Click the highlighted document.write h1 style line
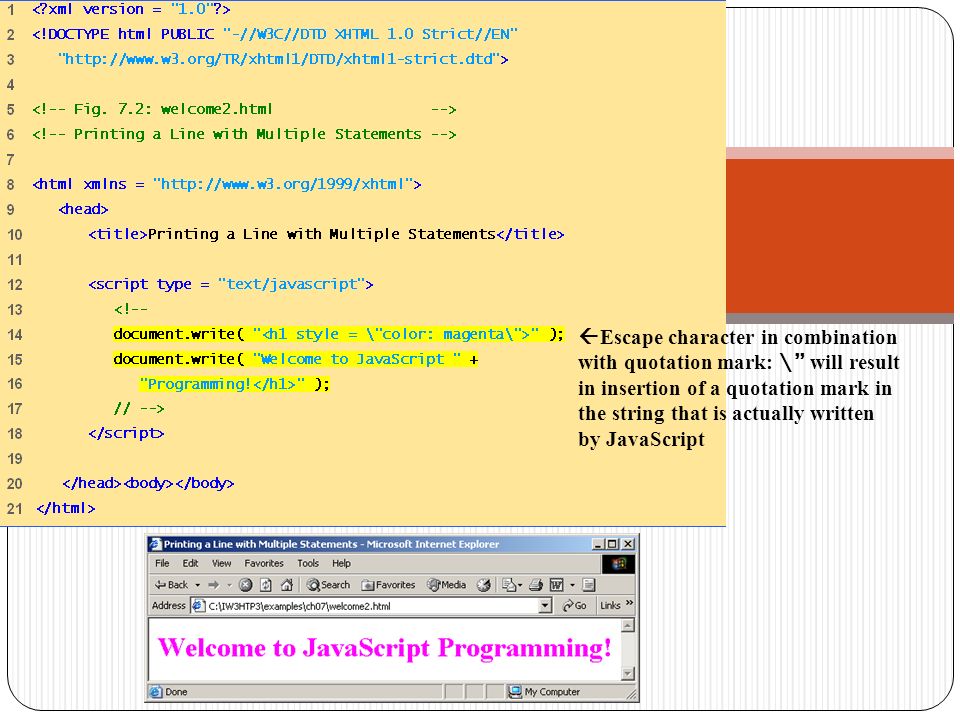Viewport: 960px width, 720px height. pyautogui.click(x=338, y=334)
